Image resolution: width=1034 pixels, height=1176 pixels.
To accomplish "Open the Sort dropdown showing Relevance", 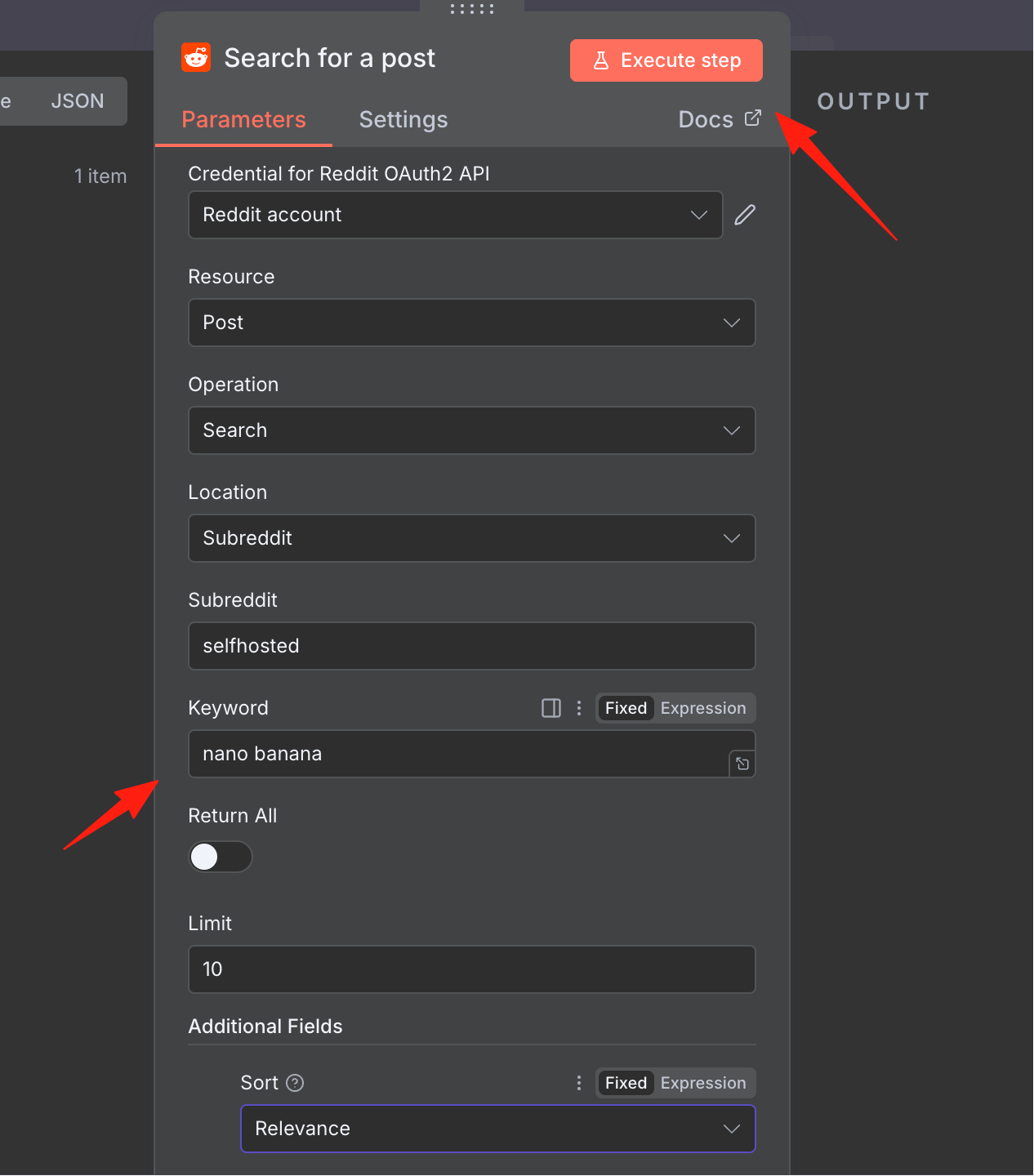I will (x=498, y=1129).
